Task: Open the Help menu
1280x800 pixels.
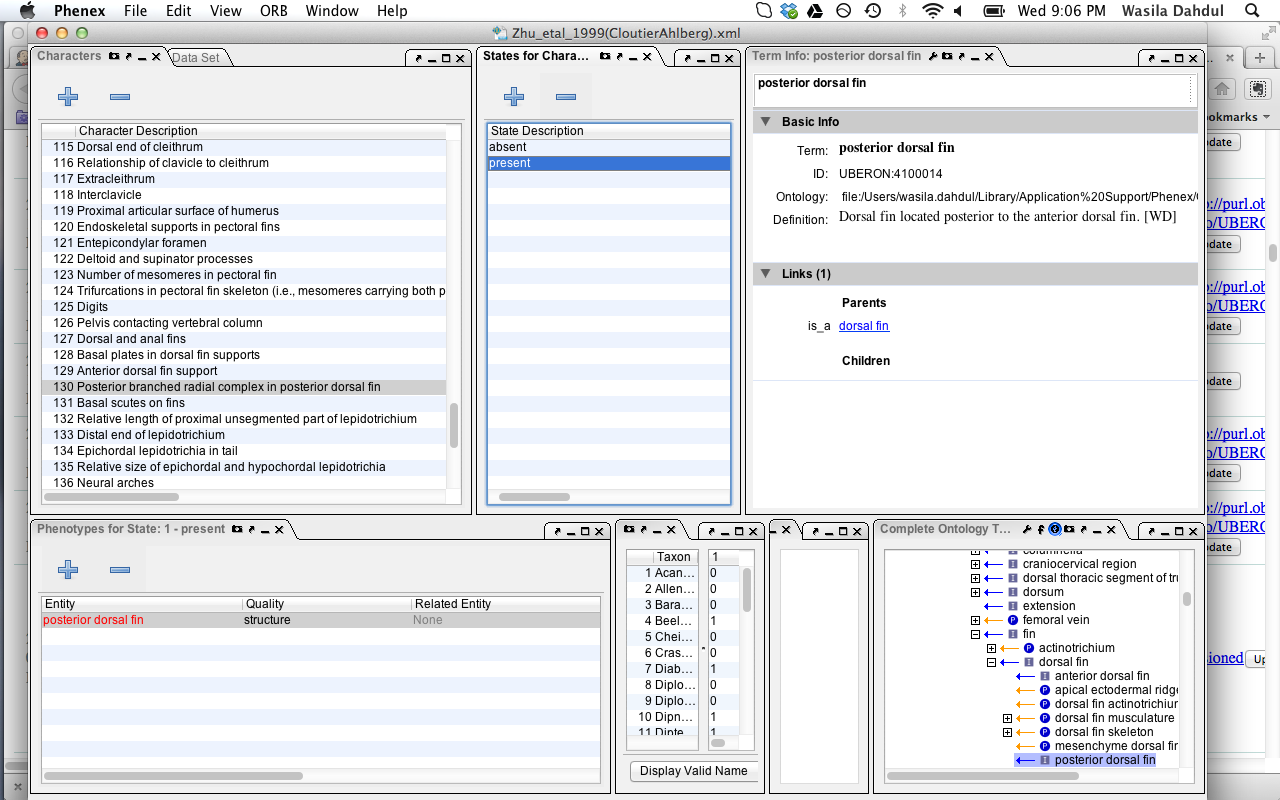Action: (x=392, y=11)
